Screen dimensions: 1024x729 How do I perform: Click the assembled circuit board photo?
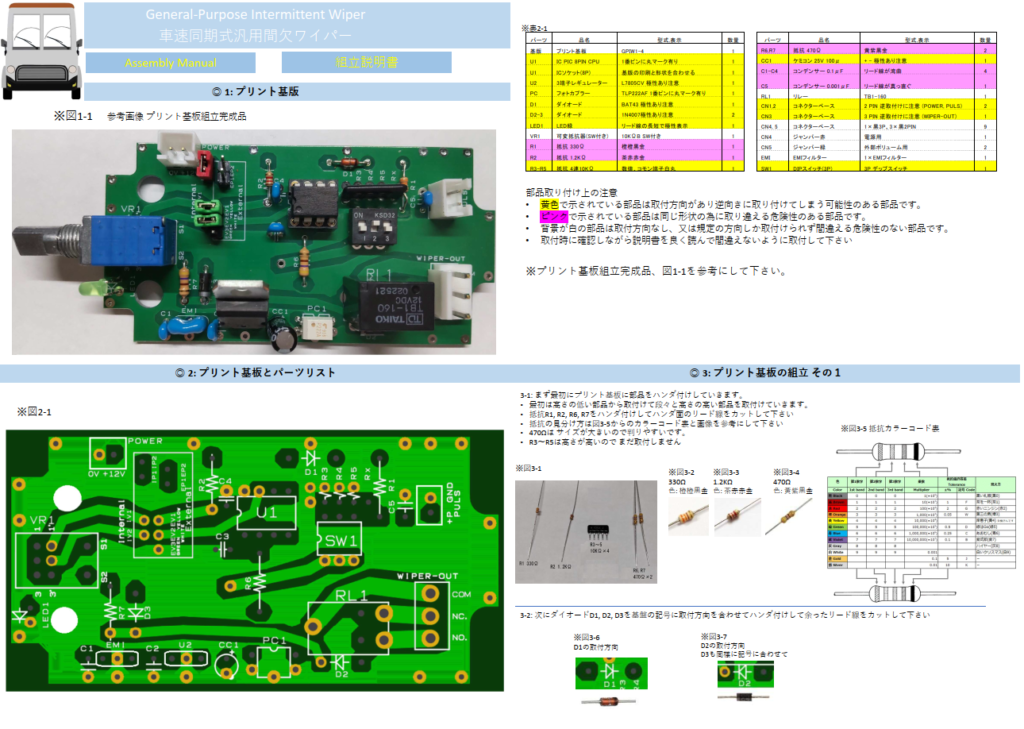253,242
